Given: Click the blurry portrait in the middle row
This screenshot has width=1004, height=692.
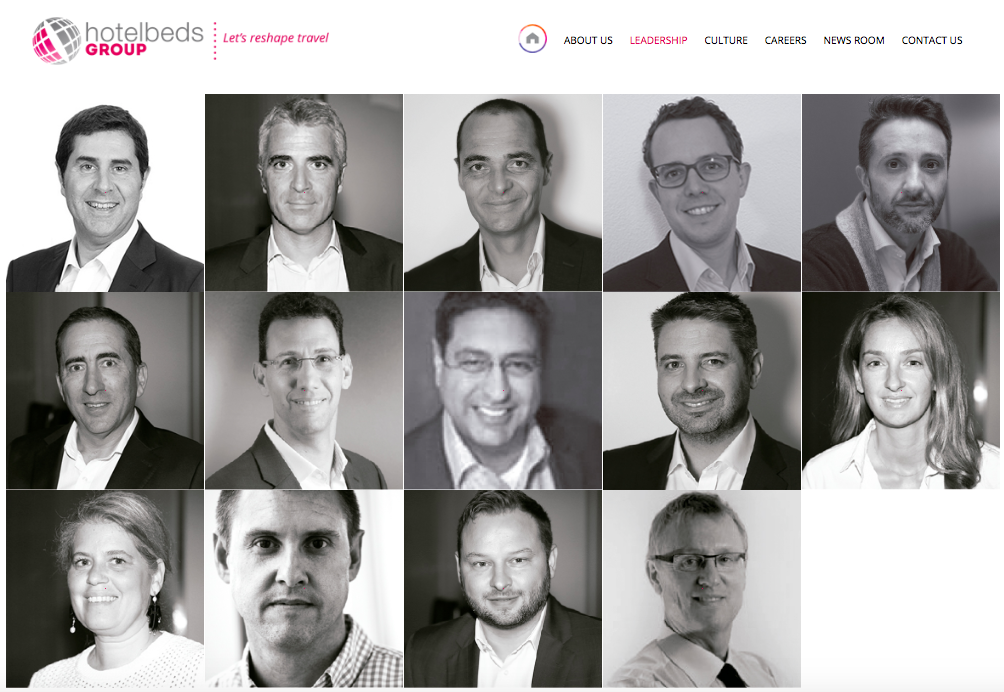Looking at the screenshot, I should point(503,390).
